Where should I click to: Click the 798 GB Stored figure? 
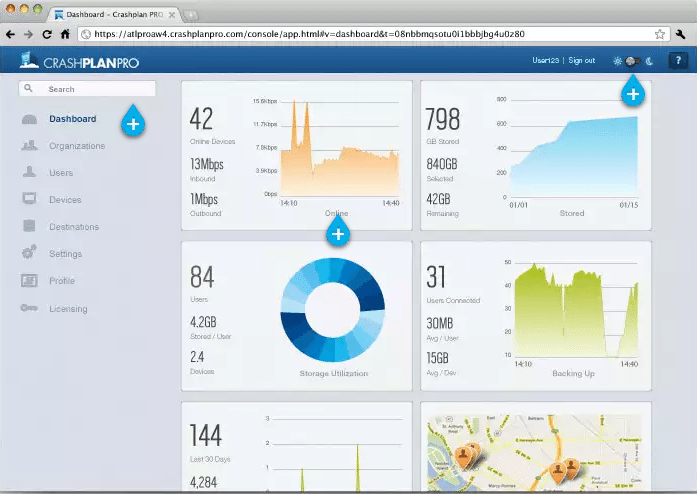[442, 119]
